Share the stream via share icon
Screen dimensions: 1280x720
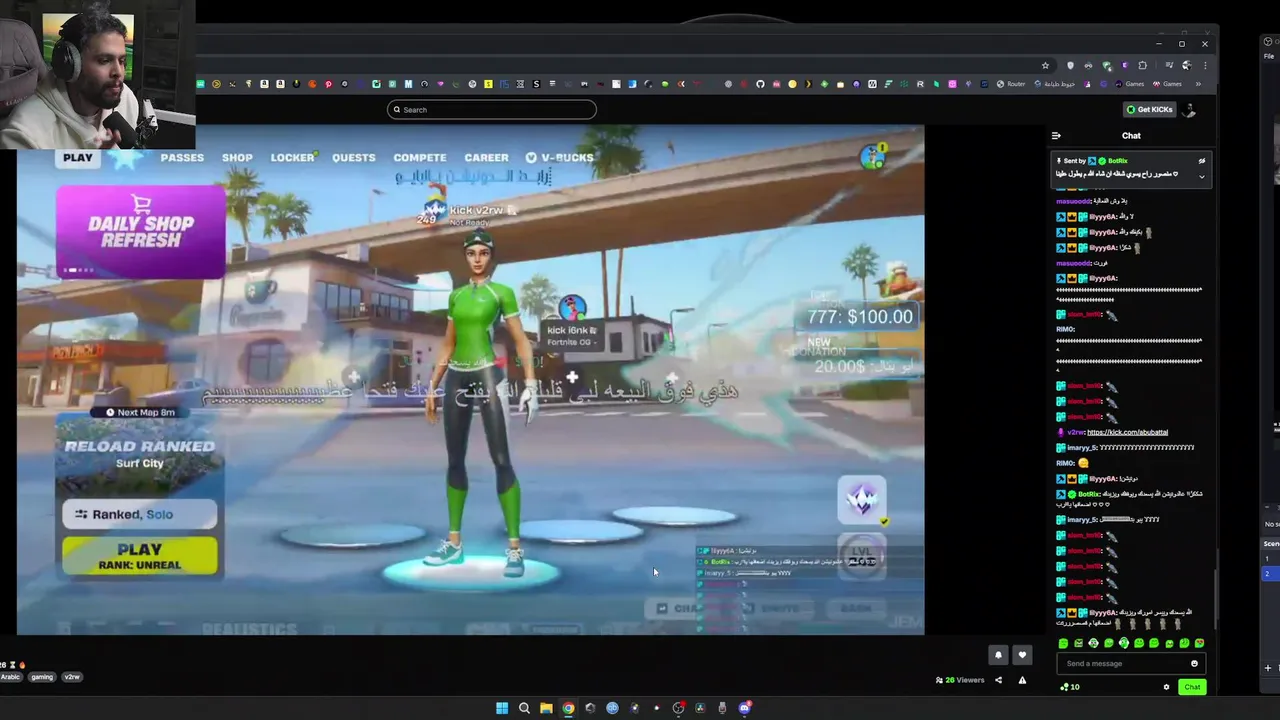pyautogui.click(x=998, y=680)
